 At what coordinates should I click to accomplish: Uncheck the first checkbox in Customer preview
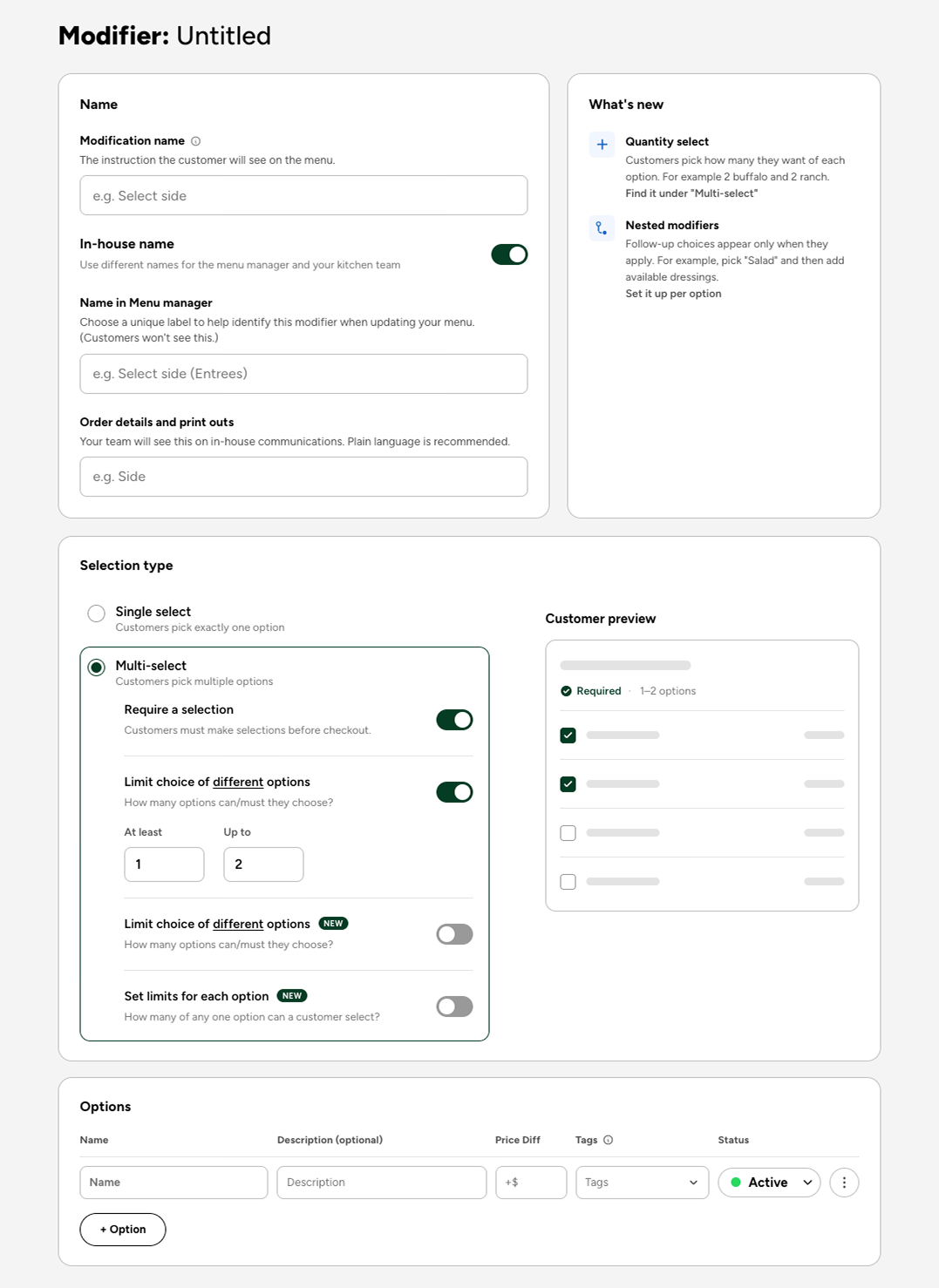pos(568,736)
